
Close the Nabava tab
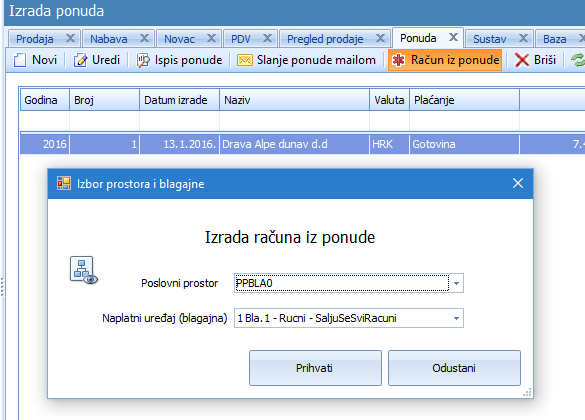[x=144, y=38]
